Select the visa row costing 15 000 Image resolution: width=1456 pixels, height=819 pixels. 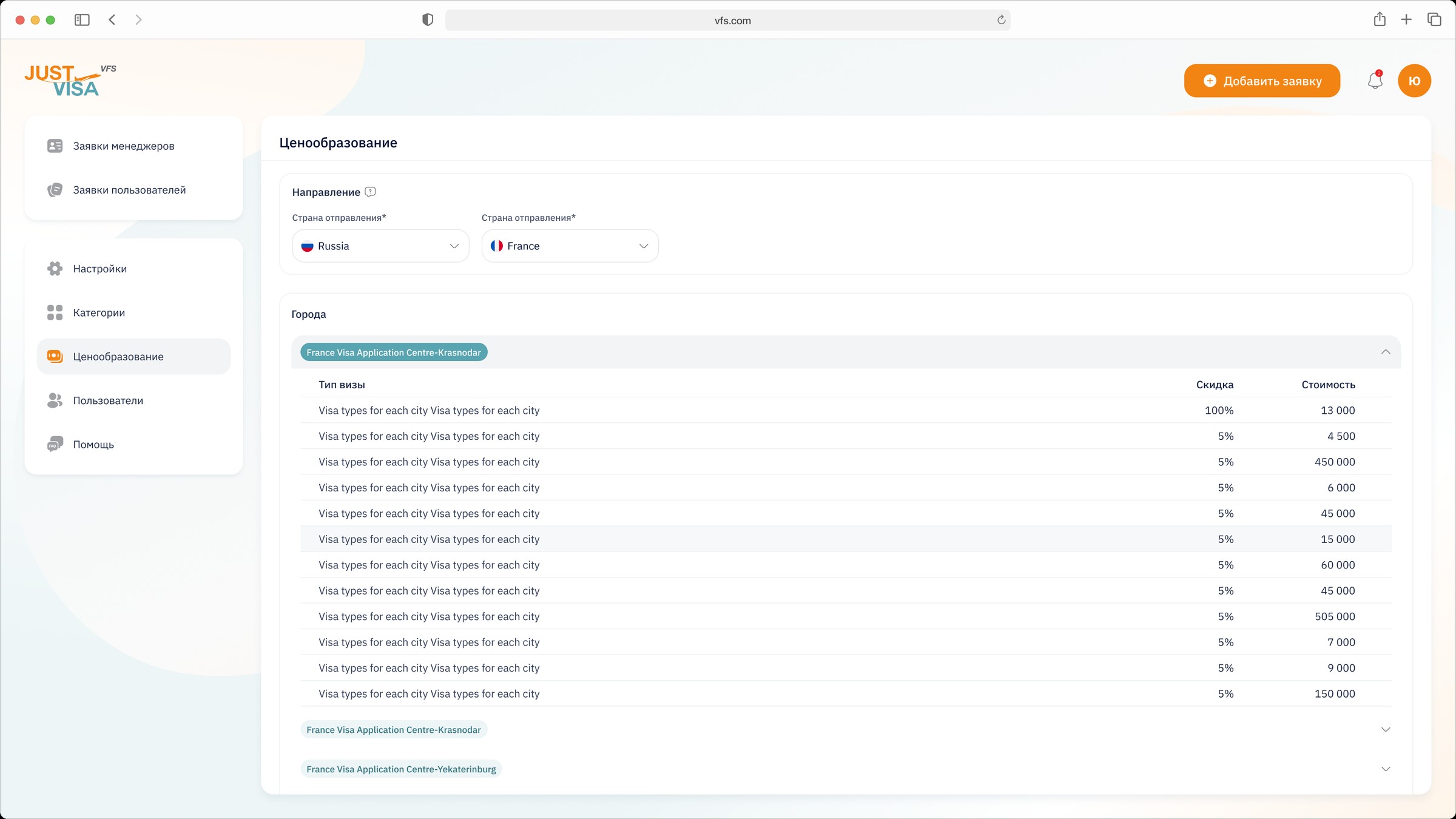click(846, 539)
